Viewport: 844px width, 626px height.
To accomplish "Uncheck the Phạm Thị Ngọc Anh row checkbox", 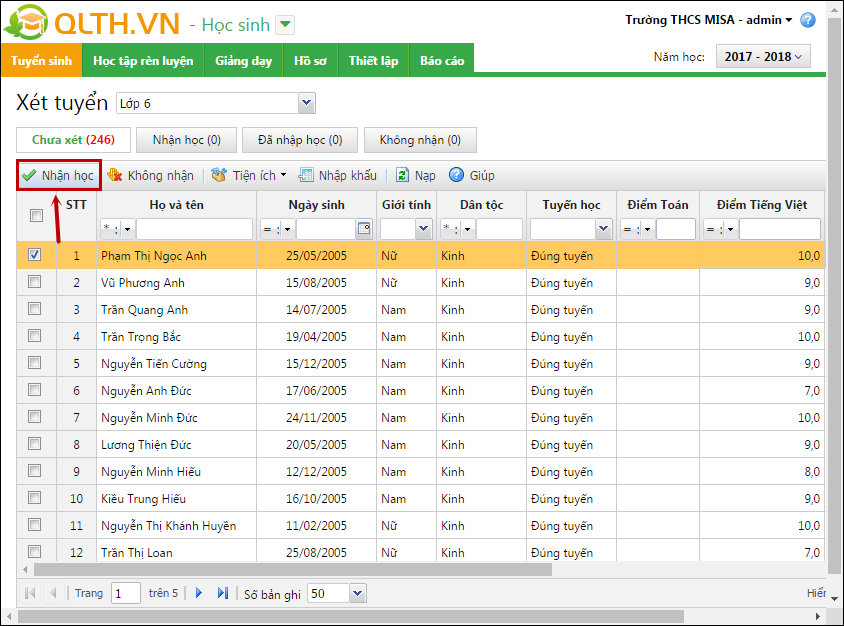I will [34, 255].
